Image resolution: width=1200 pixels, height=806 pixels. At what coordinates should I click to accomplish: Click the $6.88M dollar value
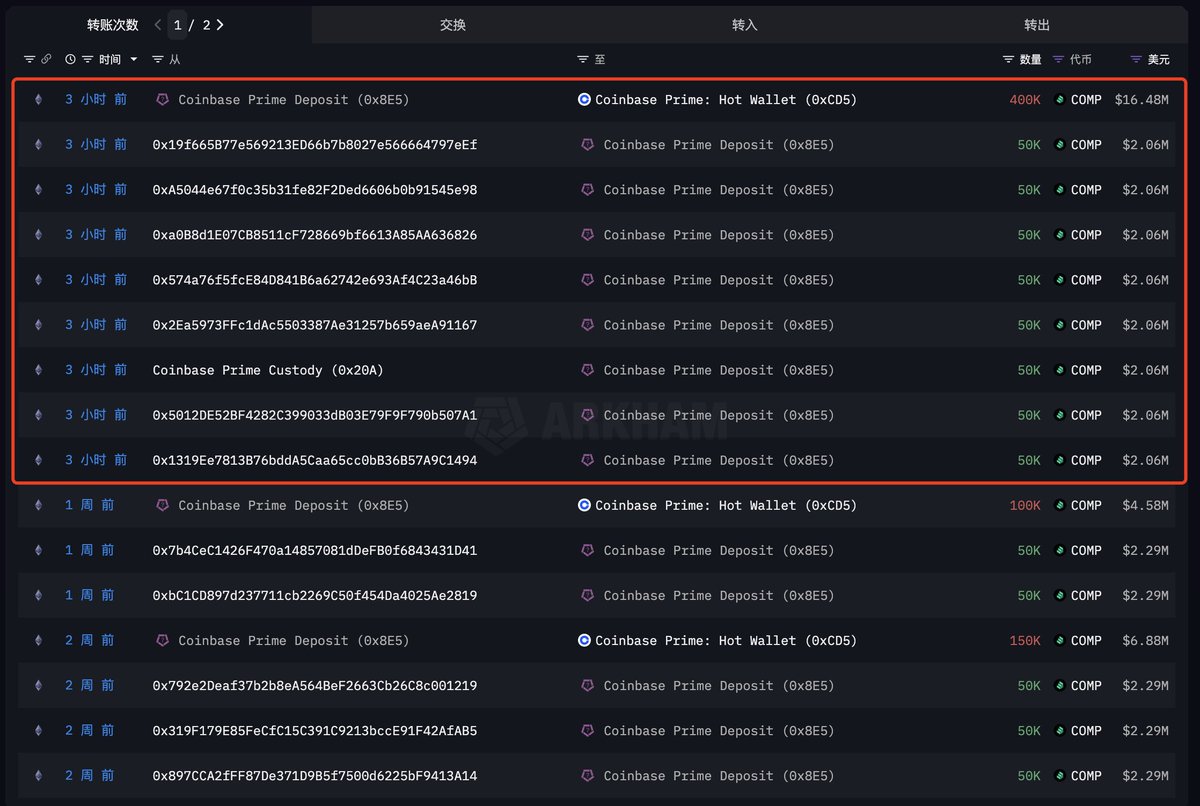(x=1145, y=640)
